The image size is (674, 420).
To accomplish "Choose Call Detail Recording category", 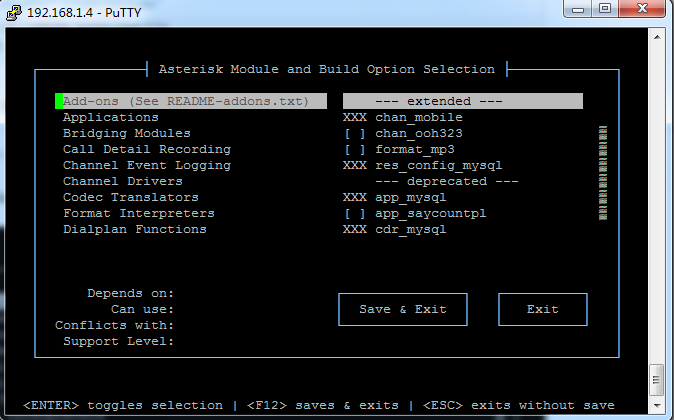I will [147, 149].
